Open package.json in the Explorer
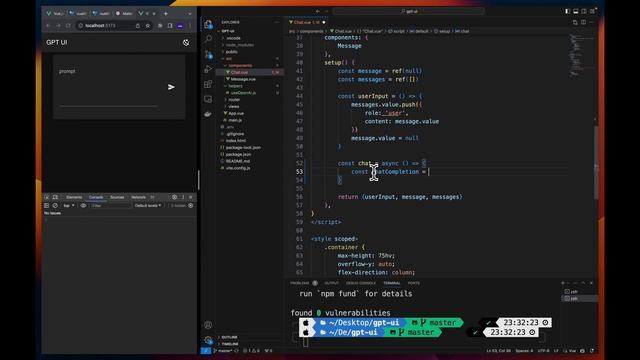The height and width of the screenshot is (360, 640). tap(238, 154)
